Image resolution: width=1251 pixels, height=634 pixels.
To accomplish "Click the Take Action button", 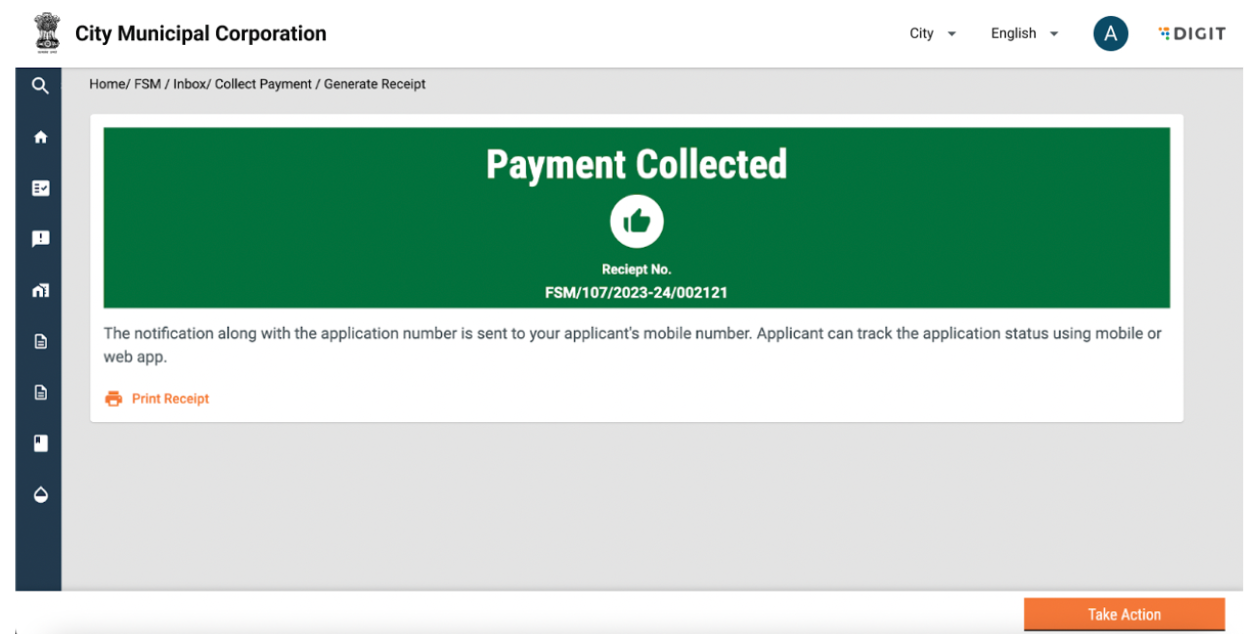I will [x=1124, y=614].
